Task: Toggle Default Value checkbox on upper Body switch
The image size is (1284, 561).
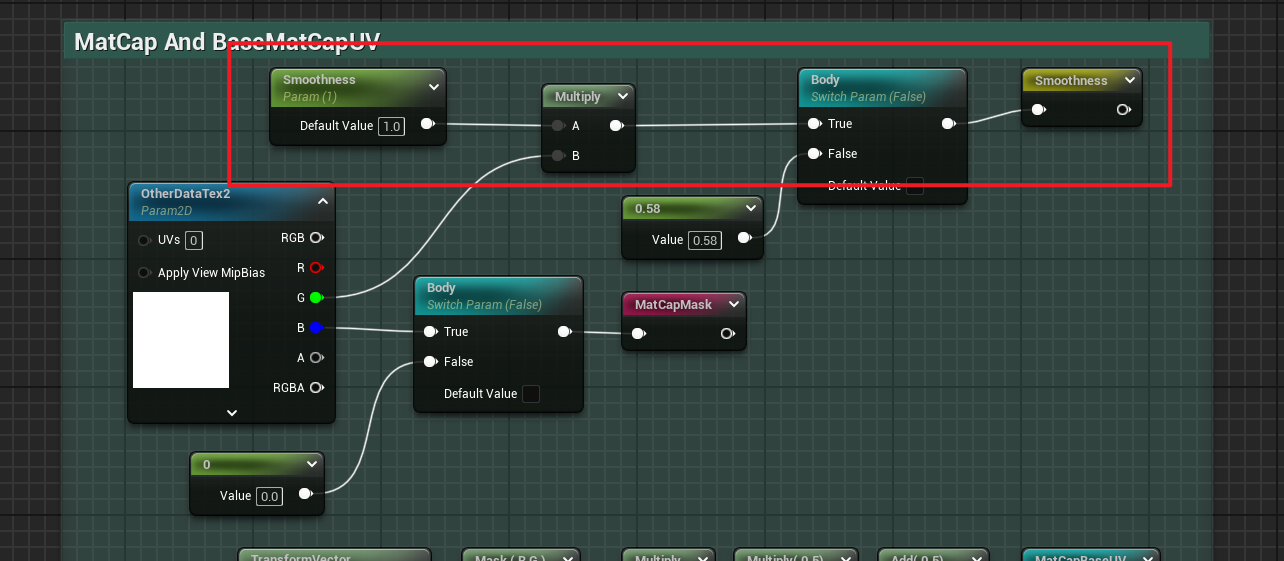Action: point(914,186)
